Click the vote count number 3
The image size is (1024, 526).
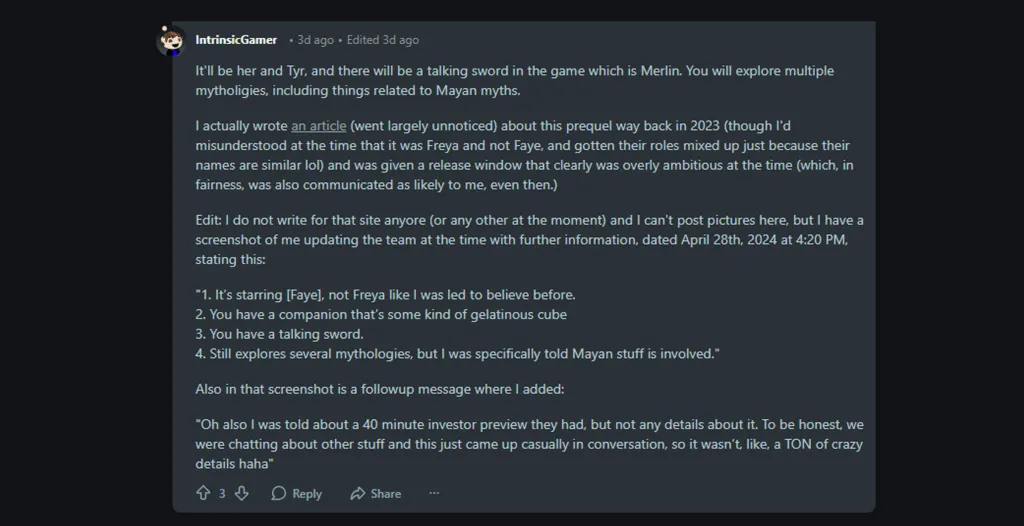[222, 493]
